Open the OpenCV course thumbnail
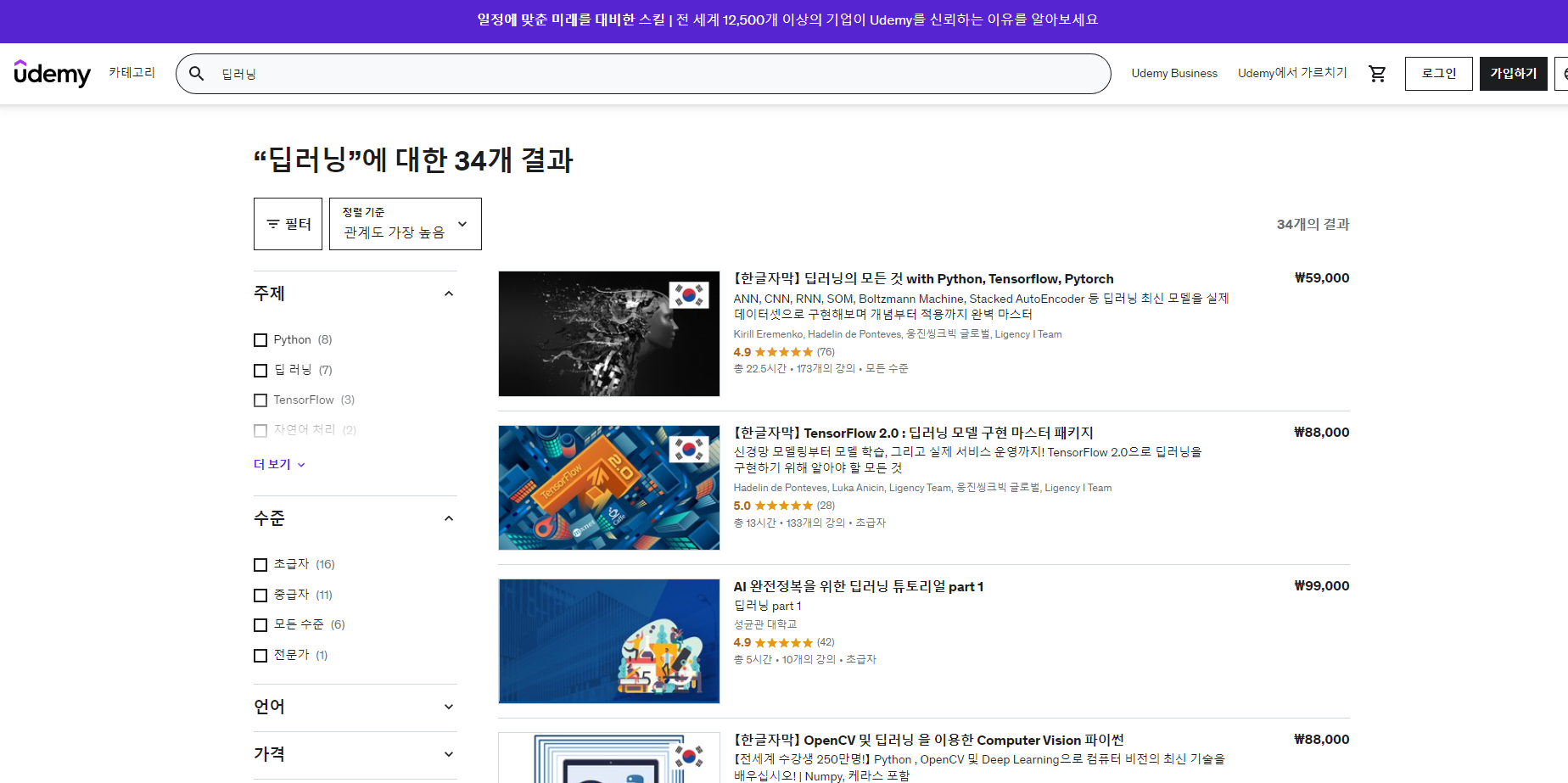1568x783 pixels. pos(609,758)
